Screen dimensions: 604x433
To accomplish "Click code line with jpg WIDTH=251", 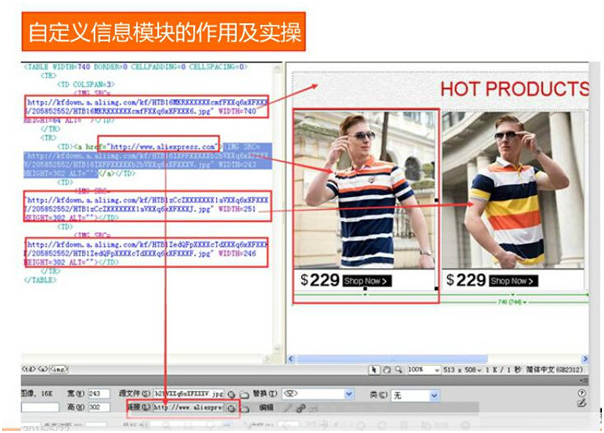I will point(141,209).
